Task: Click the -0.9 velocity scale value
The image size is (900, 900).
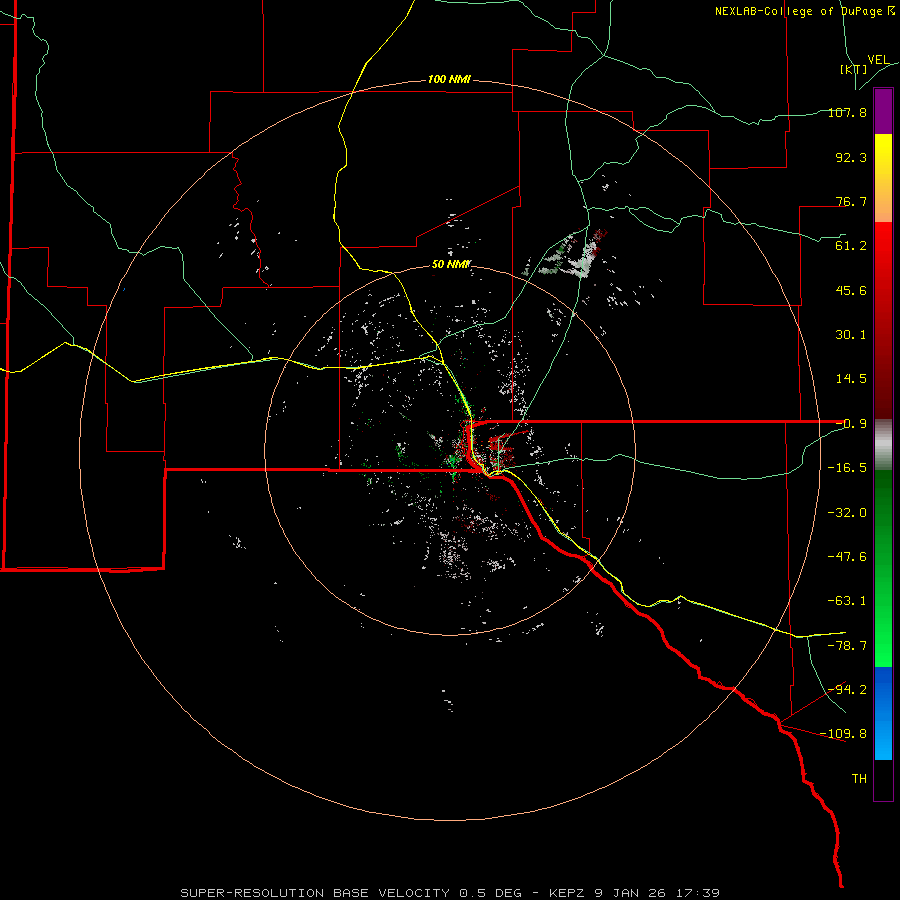Action: click(x=851, y=424)
